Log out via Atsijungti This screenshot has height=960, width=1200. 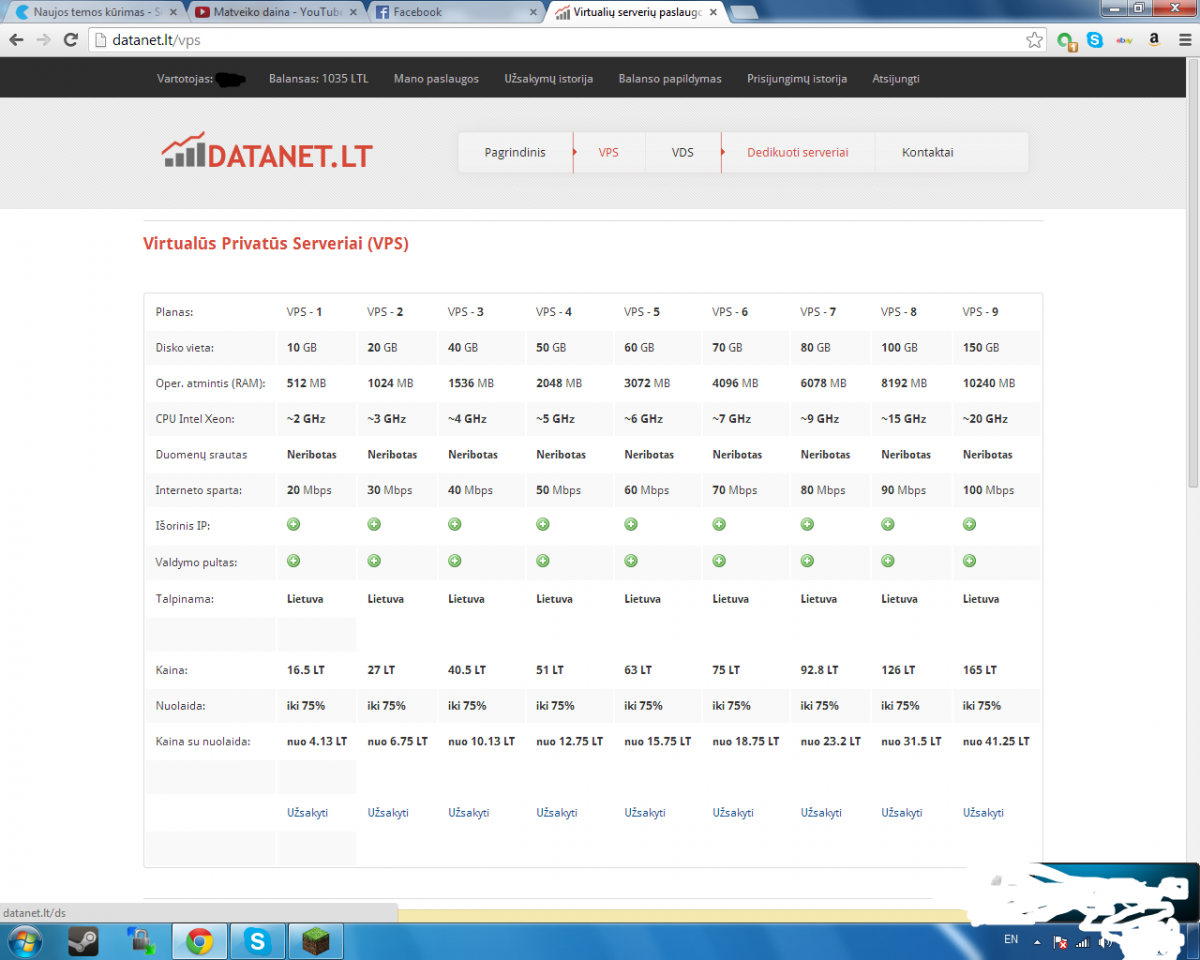[896, 79]
